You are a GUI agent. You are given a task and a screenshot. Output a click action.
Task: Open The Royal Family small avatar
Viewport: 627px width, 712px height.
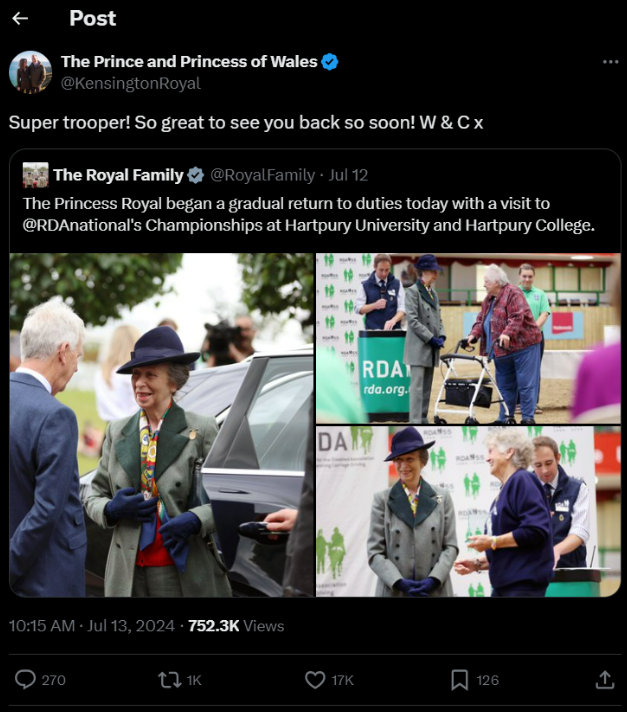pyautogui.click(x=35, y=175)
